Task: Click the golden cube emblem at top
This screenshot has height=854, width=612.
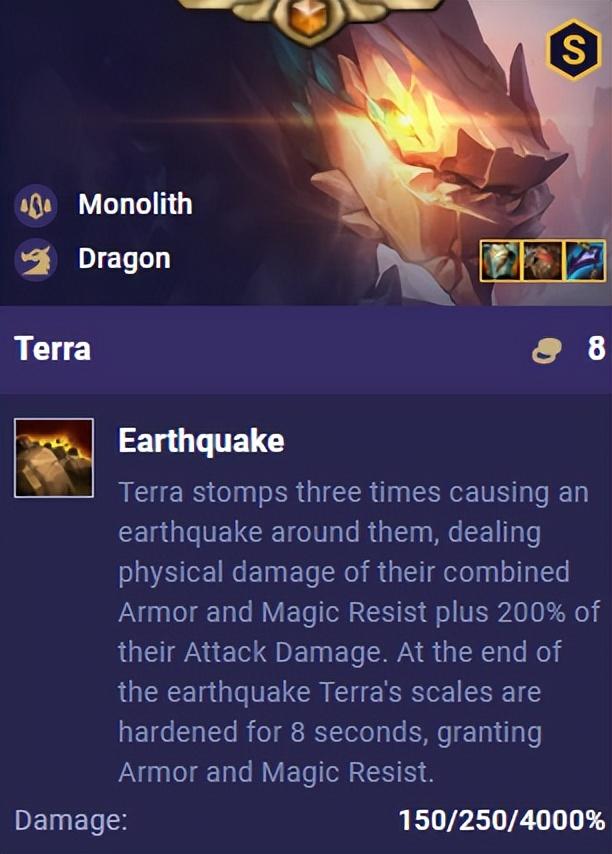Action: [x=308, y=19]
